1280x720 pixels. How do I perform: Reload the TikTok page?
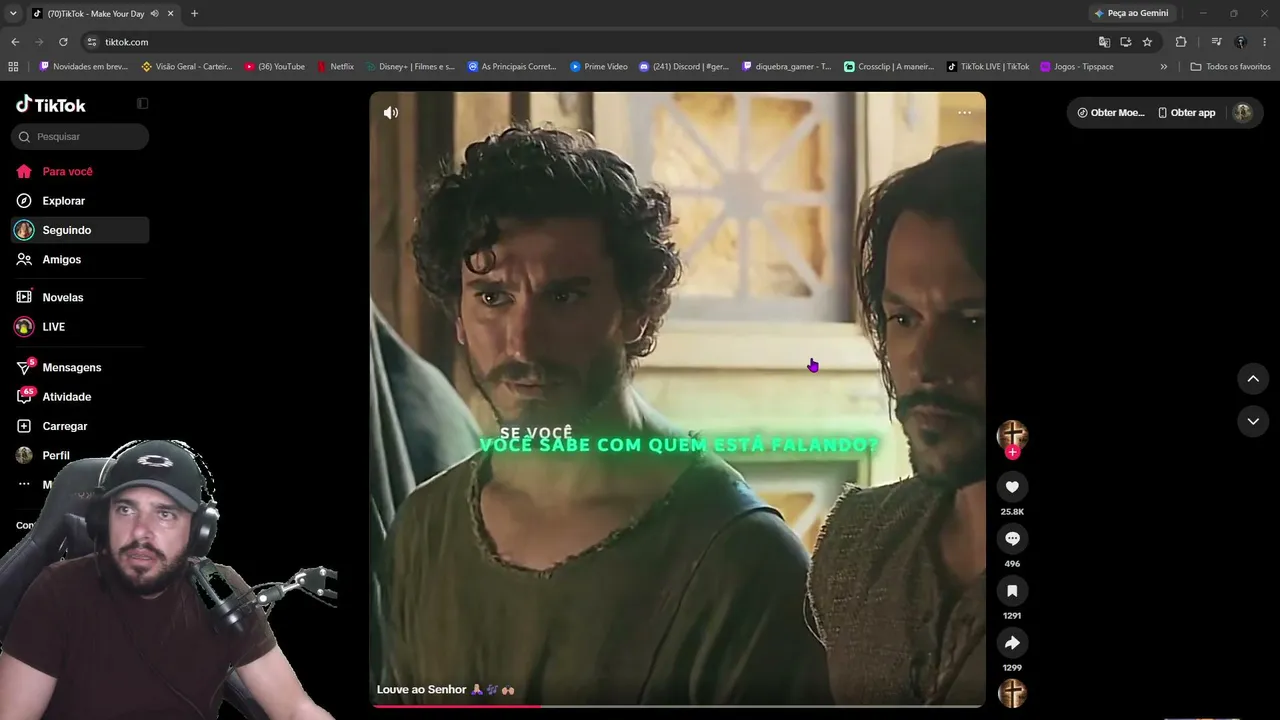click(63, 42)
